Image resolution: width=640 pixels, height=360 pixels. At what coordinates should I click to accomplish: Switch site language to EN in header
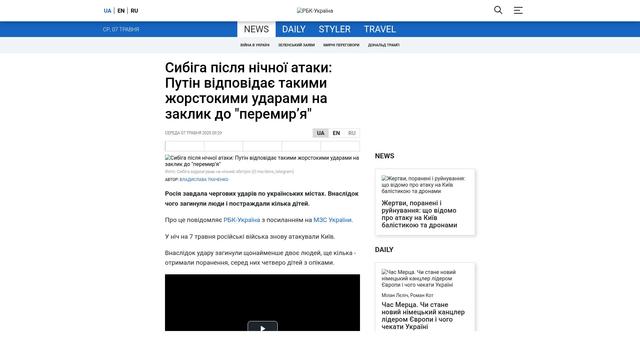point(121,11)
